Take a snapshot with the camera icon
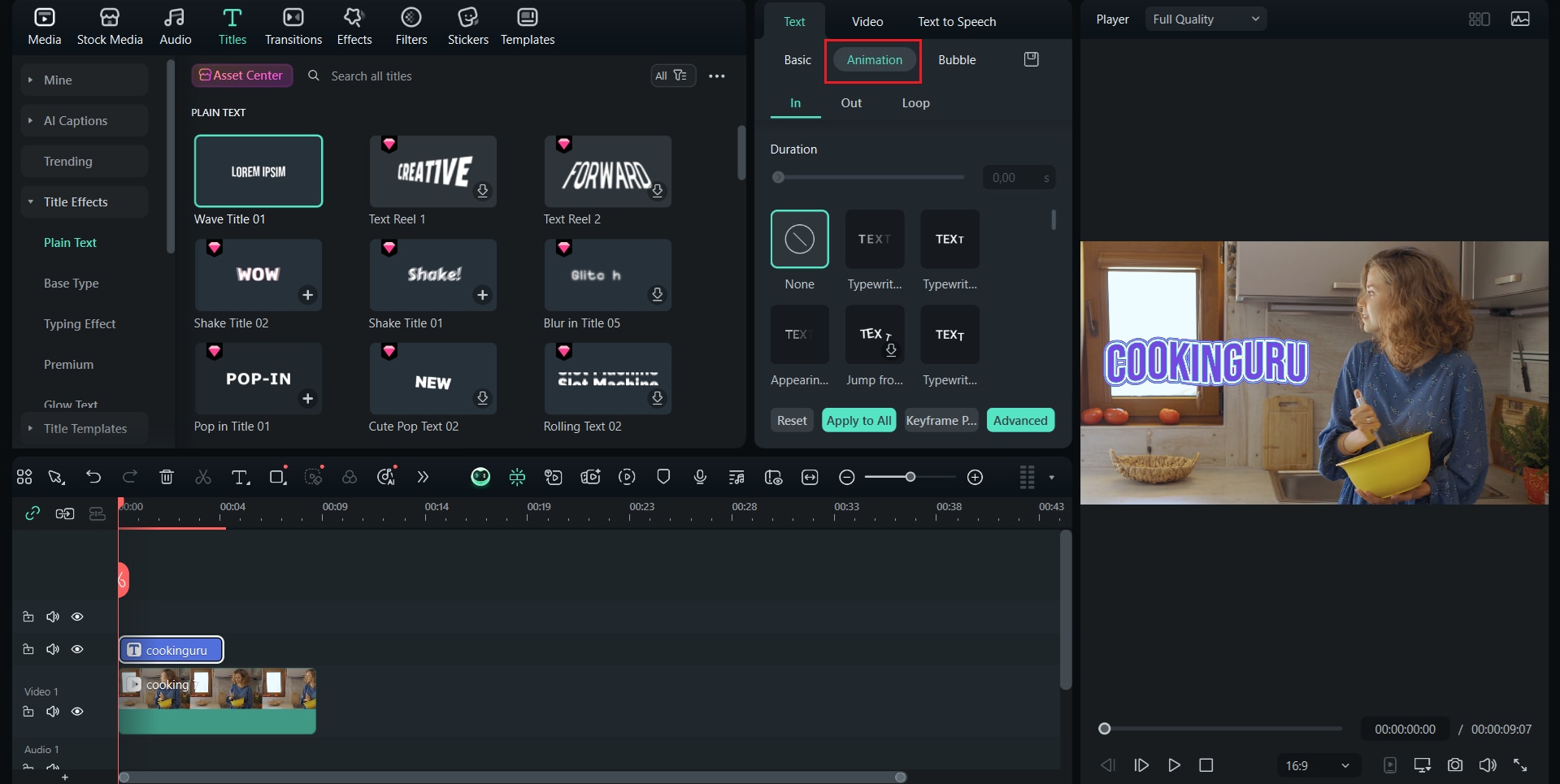The height and width of the screenshot is (784, 1560). click(x=1455, y=765)
